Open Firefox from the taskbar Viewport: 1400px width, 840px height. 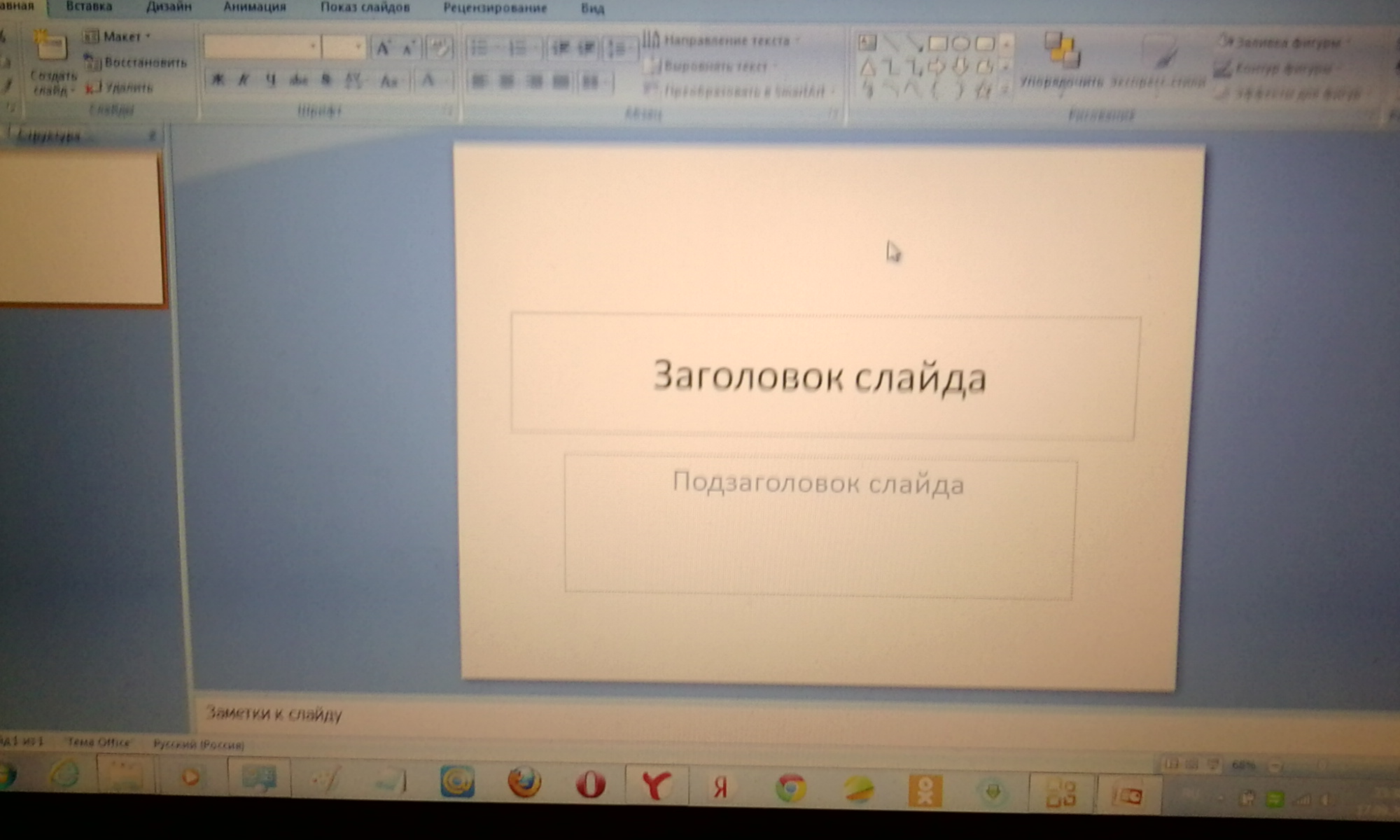click(x=524, y=783)
